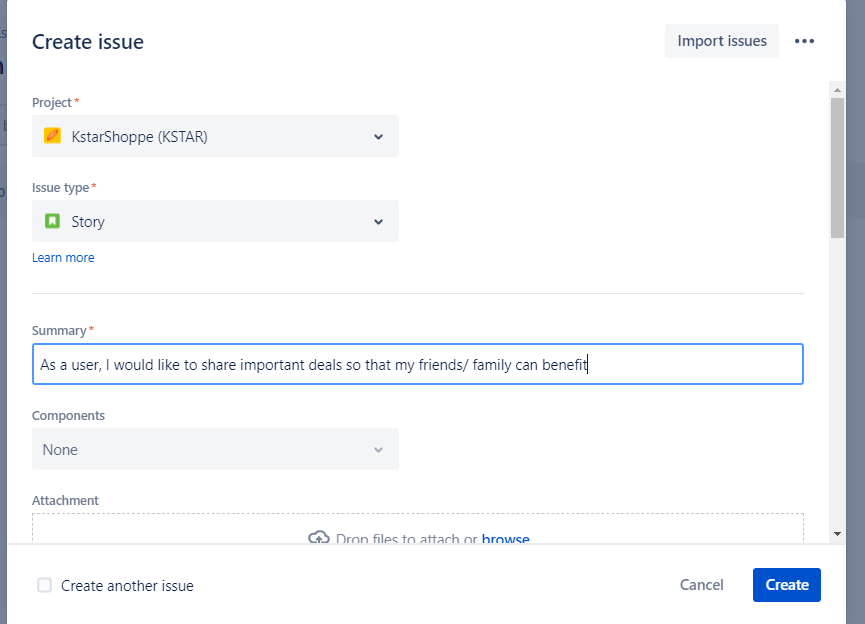The height and width of the screenshot is (624, 865).
Task: Click inside the Summary text field
Action: point(417,364)
